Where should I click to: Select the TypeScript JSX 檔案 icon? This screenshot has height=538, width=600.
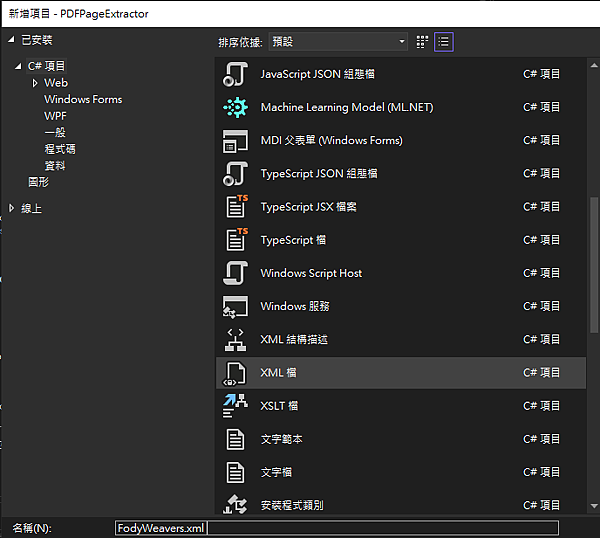click(x=236, y=206)
